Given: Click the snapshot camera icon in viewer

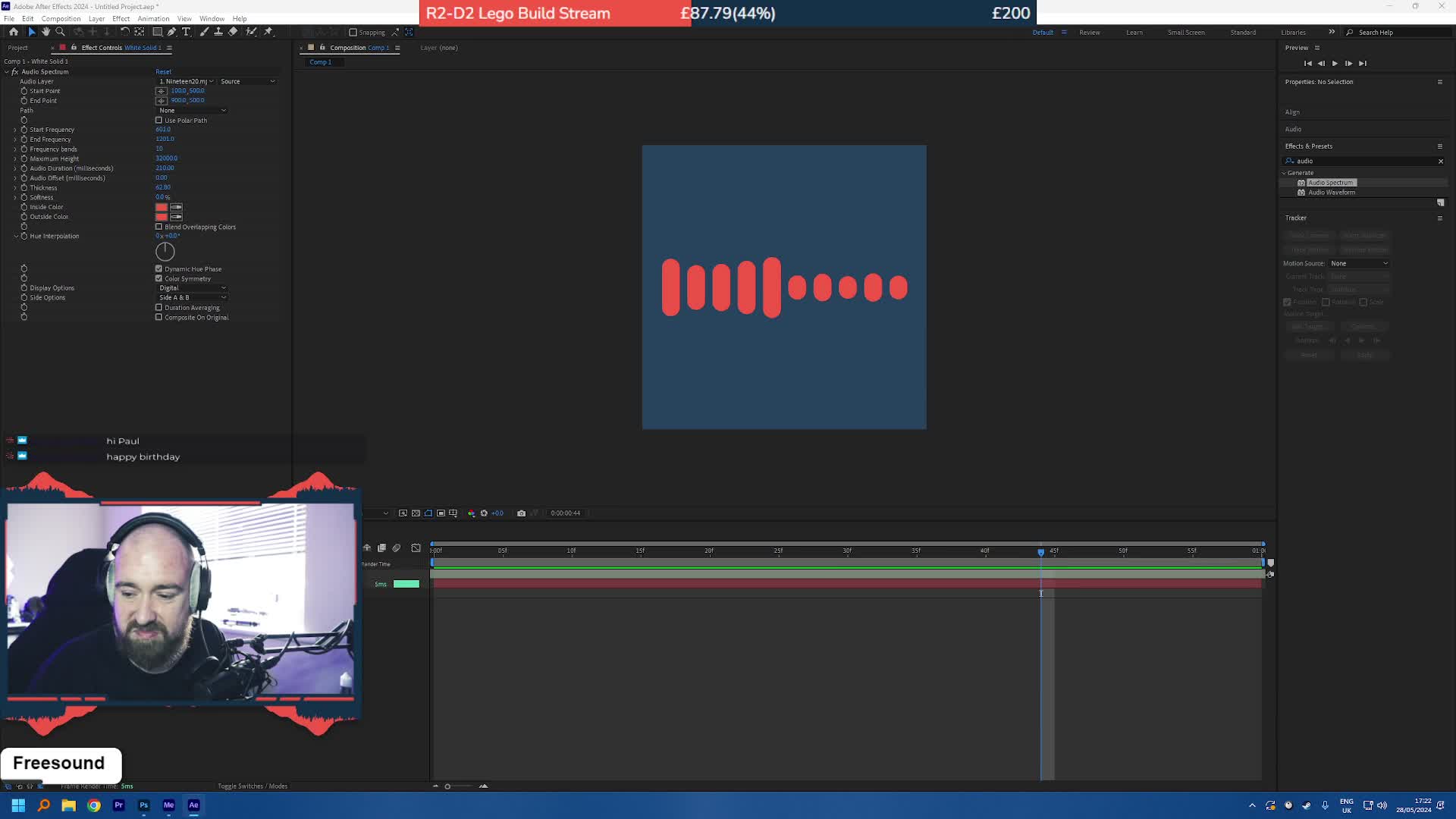Looking at the screenshot, I should click(521, 513).
